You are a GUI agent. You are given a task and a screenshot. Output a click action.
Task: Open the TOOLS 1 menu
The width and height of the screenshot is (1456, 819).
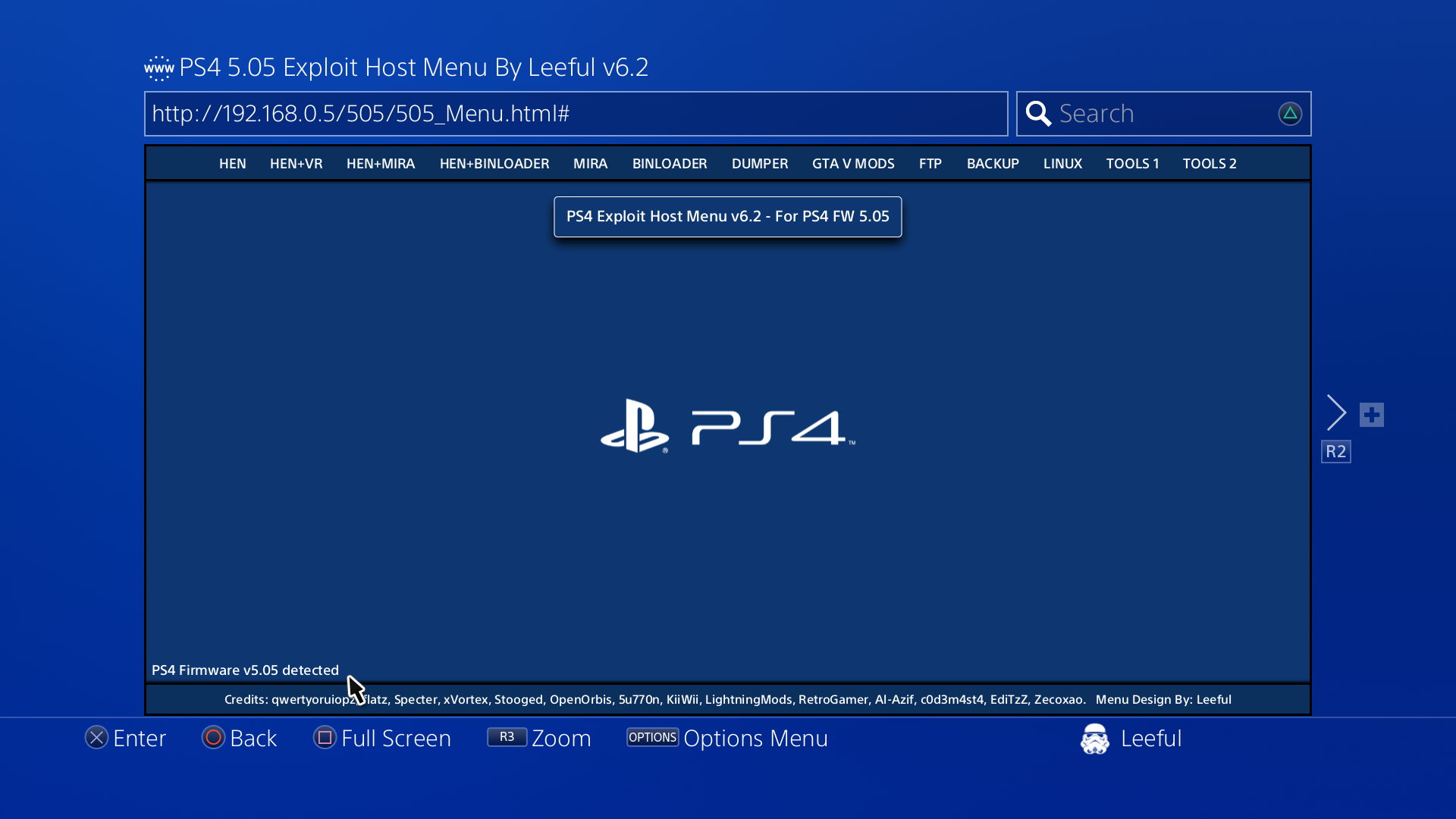click(1132, 164)
